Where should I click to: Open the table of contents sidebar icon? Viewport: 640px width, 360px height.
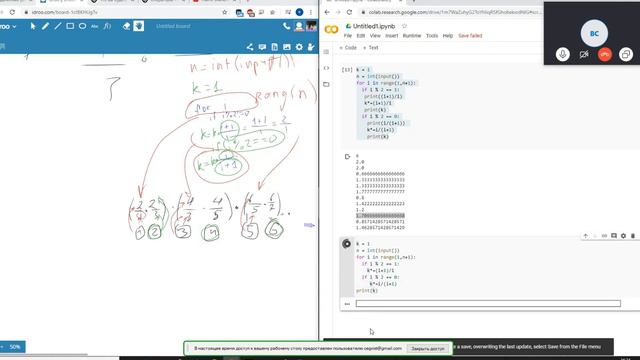(x=326, y=52)
